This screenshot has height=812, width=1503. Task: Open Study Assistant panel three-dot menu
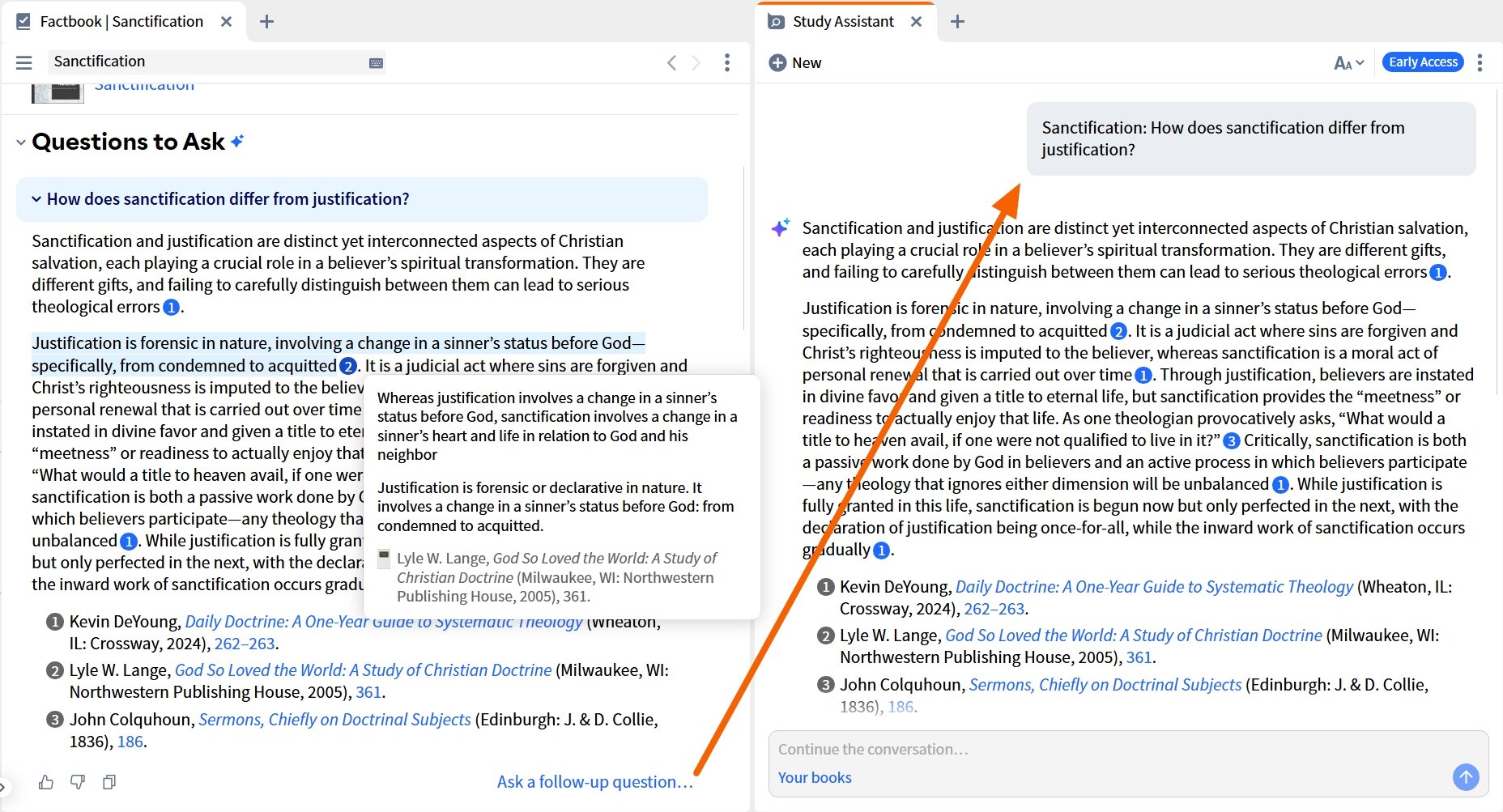[x=1480, y=62]
